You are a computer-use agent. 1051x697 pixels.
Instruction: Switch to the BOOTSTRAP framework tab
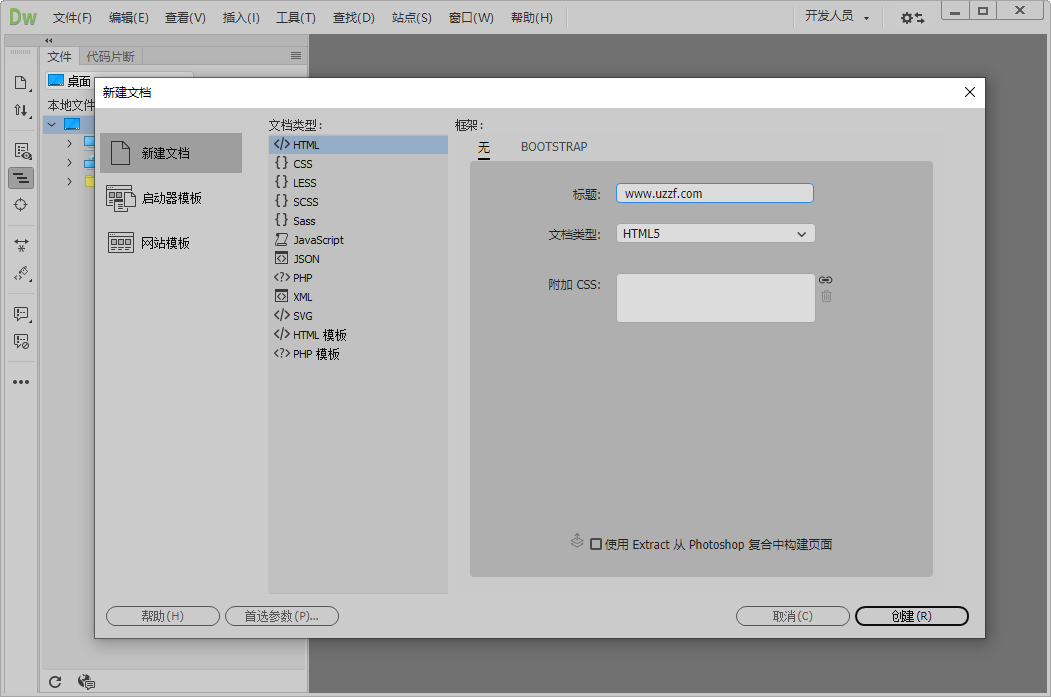tap(554, 147)
